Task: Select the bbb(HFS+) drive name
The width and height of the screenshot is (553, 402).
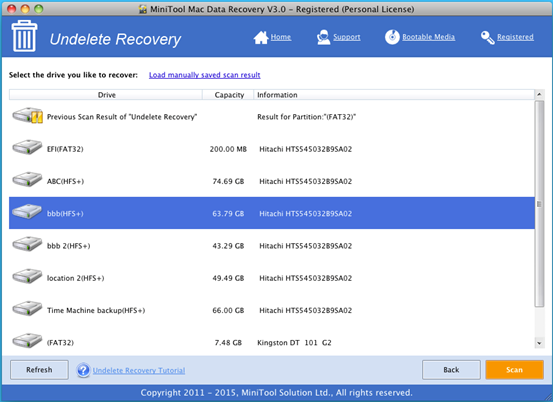Action: click(x=65, y=214)
